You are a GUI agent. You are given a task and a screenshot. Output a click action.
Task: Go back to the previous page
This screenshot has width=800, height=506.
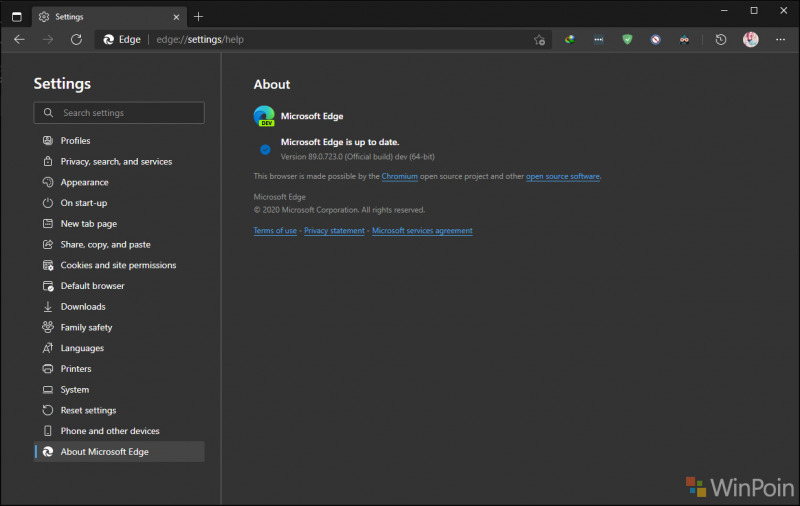tap(19, 39)
